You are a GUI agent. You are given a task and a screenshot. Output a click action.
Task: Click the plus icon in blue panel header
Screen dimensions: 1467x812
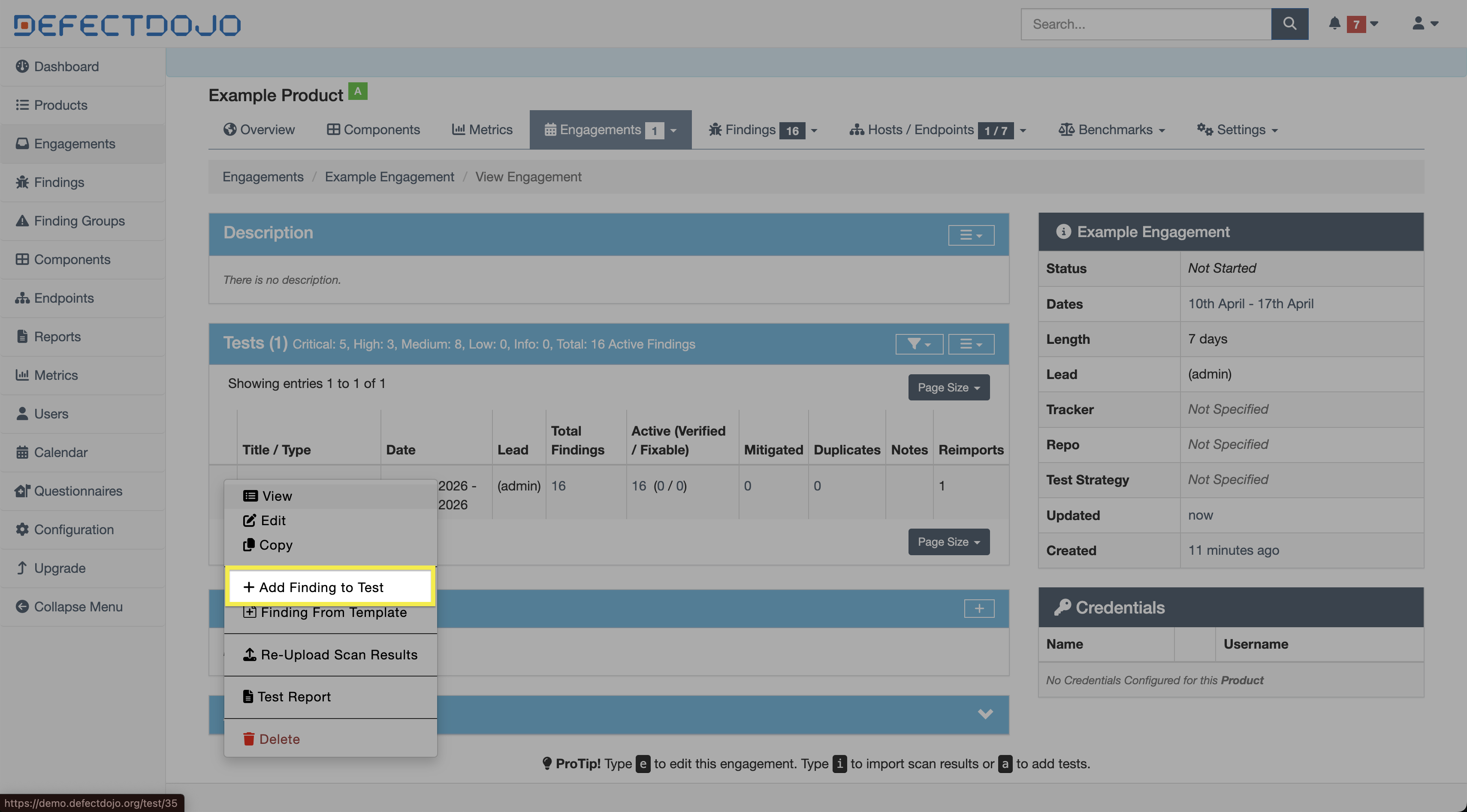click(x=978, y=608)
